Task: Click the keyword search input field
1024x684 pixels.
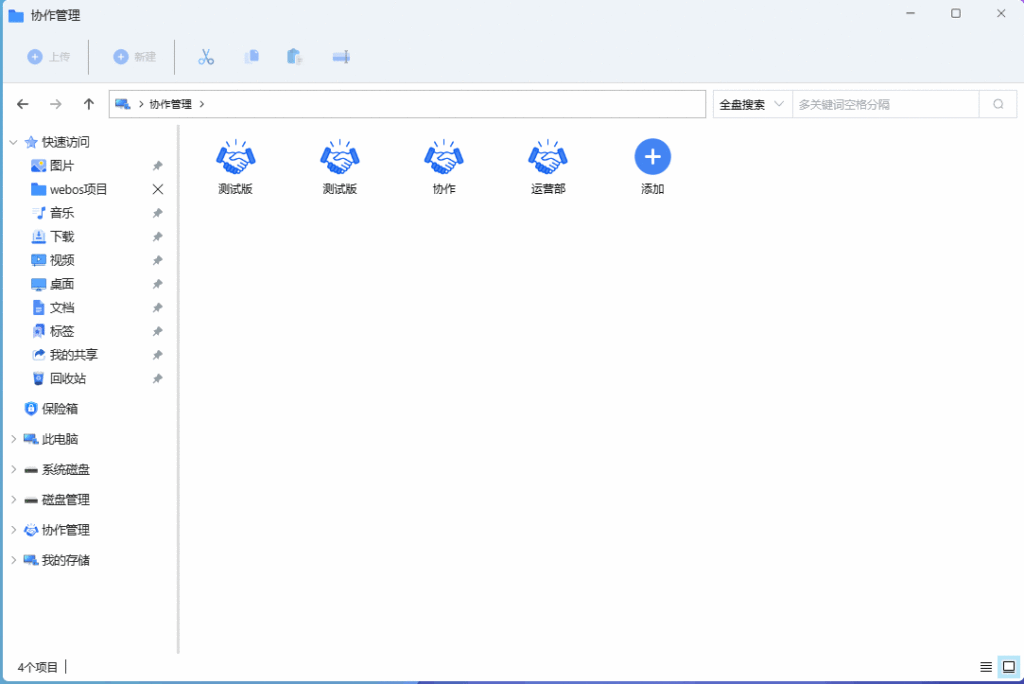Action: (x=884, y=104)
